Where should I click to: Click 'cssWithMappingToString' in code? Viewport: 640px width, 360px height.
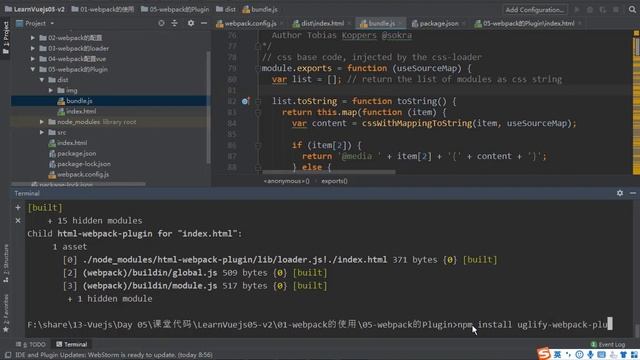click(417, 123)
